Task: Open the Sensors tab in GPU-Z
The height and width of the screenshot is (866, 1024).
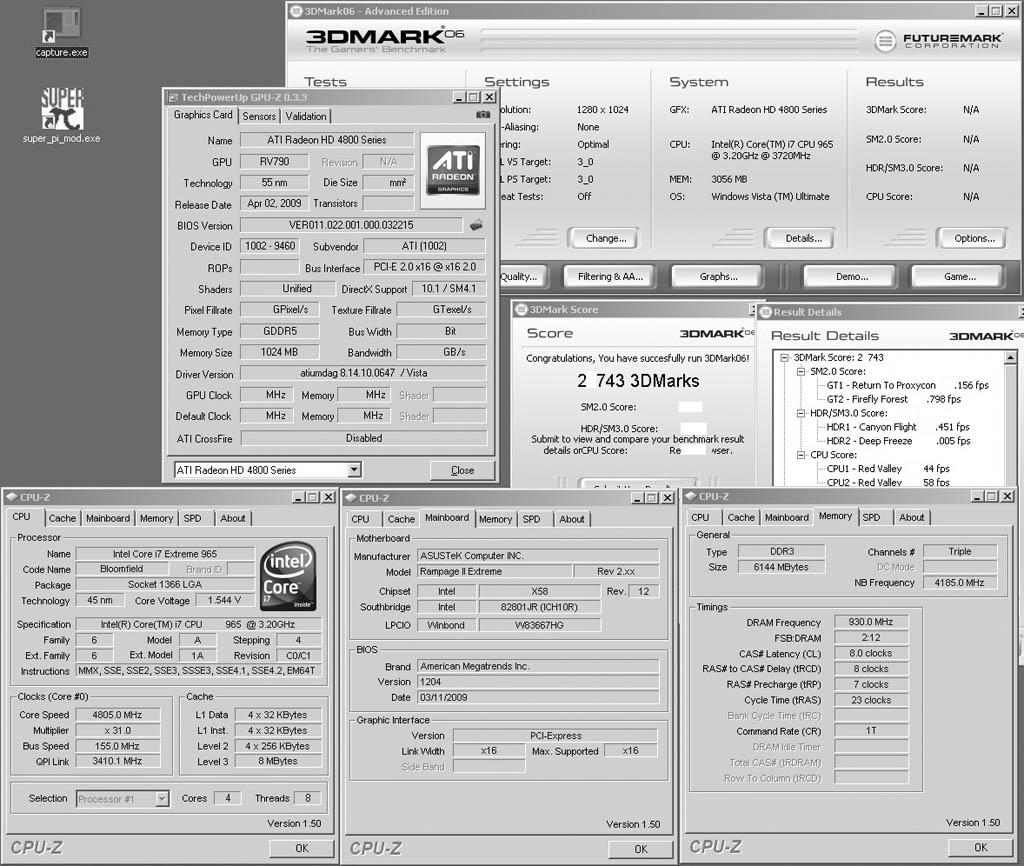Action: pyautogui.click(x=259, y=116)
